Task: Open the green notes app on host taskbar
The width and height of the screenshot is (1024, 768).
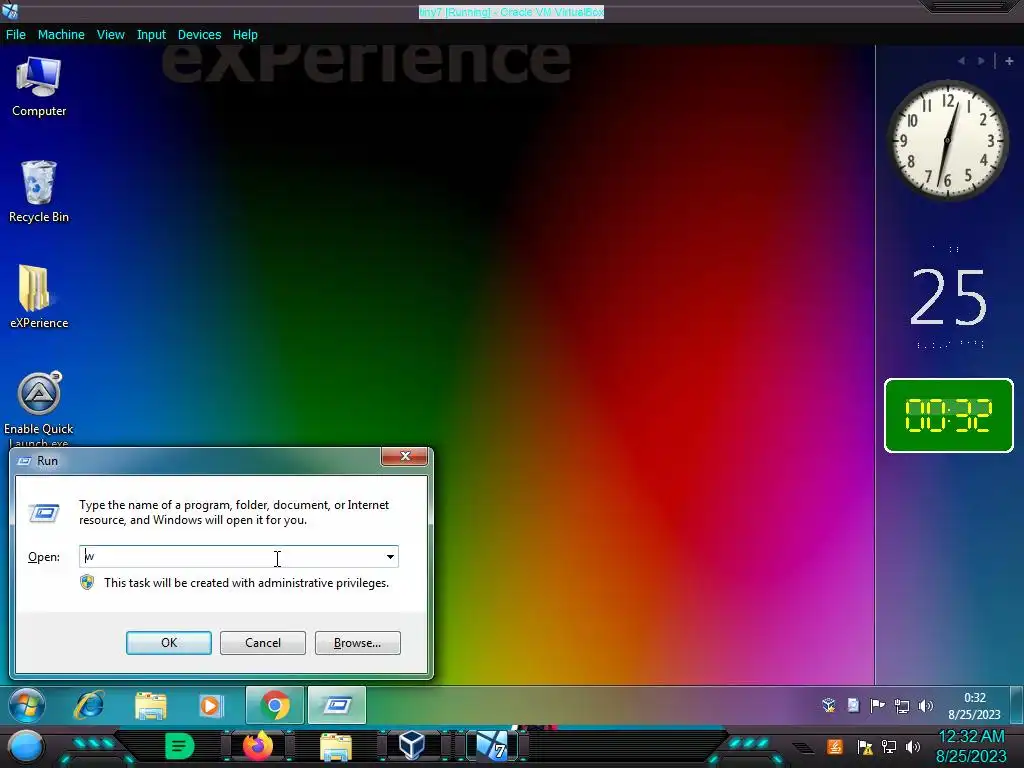Action: [x=180, y=746]
